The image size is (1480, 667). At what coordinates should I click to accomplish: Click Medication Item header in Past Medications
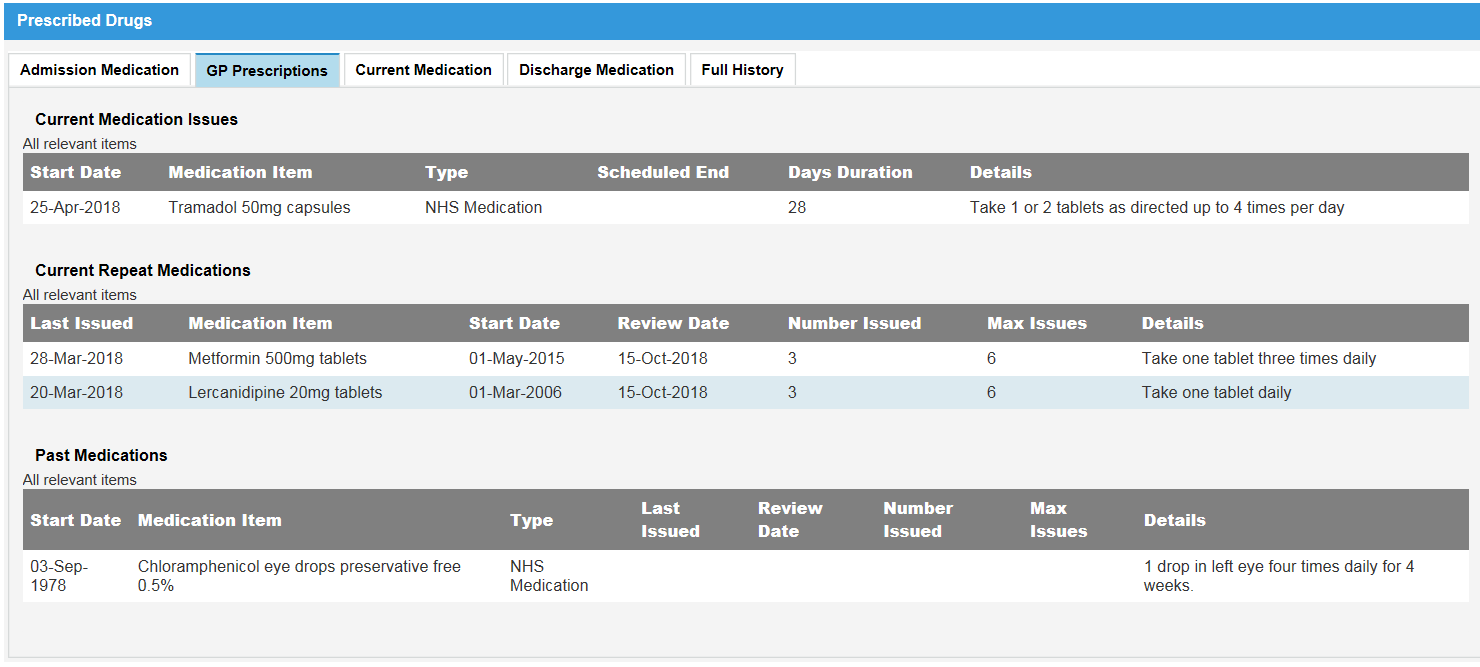tap(210, 520)
